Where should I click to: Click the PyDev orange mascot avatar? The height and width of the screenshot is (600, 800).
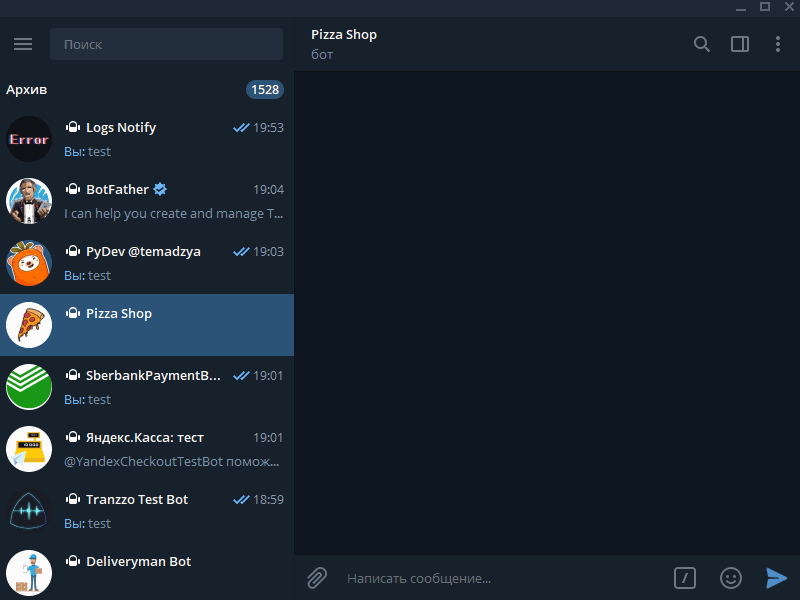(29, 263)
